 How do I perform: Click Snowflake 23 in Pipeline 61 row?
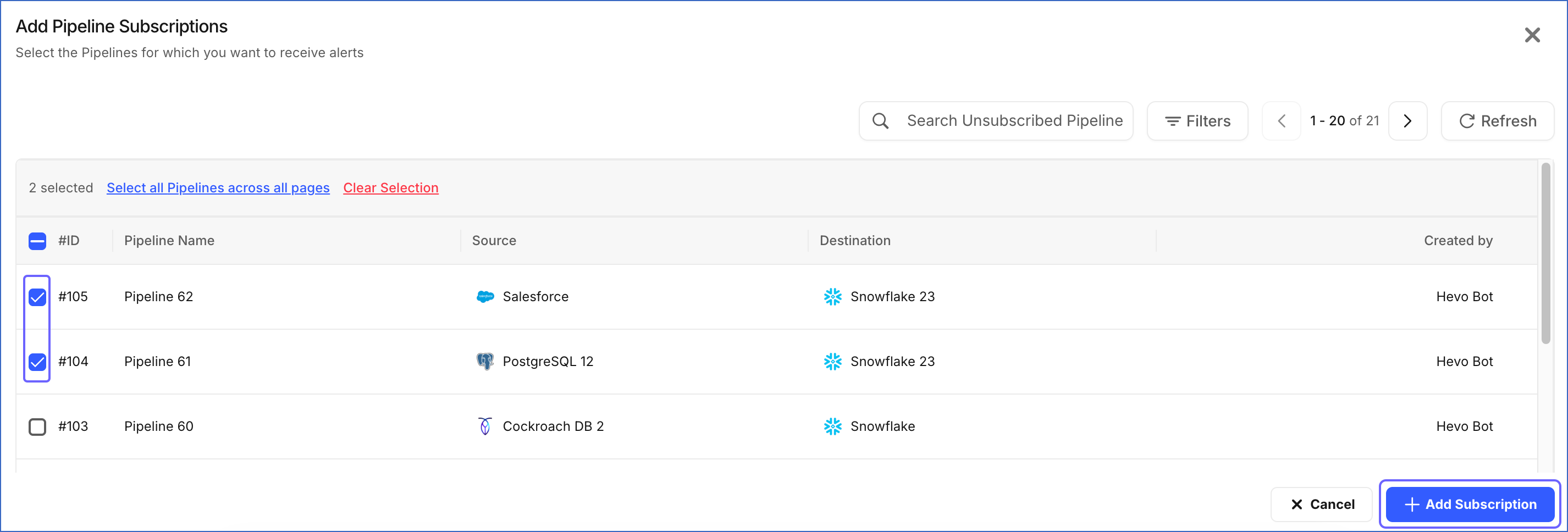[x=892, y=362]
